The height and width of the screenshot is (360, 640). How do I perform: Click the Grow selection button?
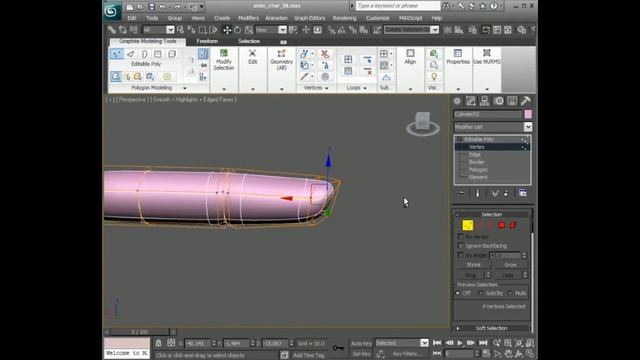point(510,265)
